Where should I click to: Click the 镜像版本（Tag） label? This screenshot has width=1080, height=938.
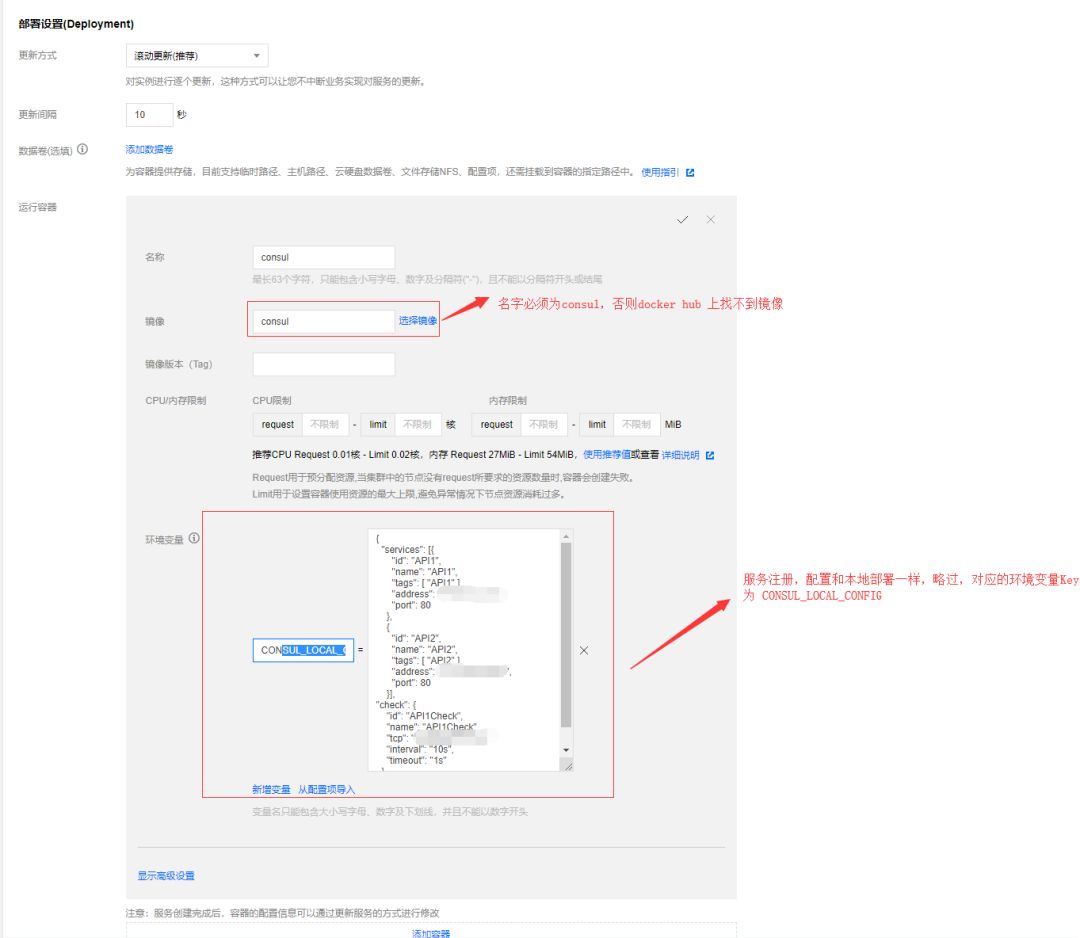pos(178,364)
